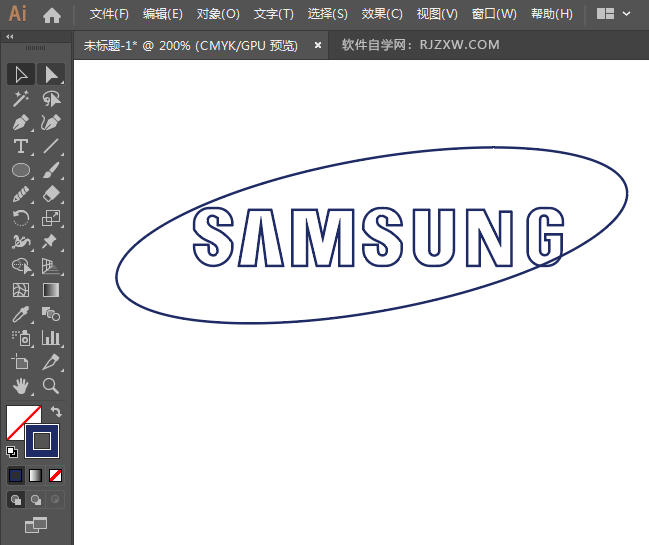Expand the arrange documents layout dropdown
649x545 pixels.
tap(614, 14)
